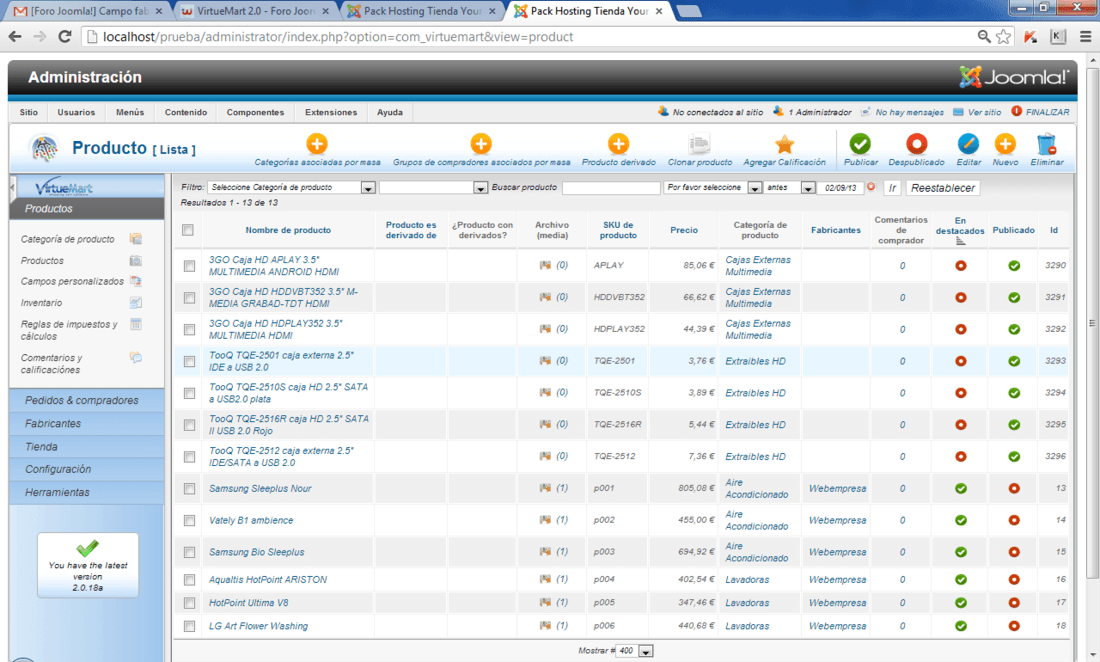Click the Despublicado red toolbar icon
The width and height of the screenshot is (1100, 662).
916,144
